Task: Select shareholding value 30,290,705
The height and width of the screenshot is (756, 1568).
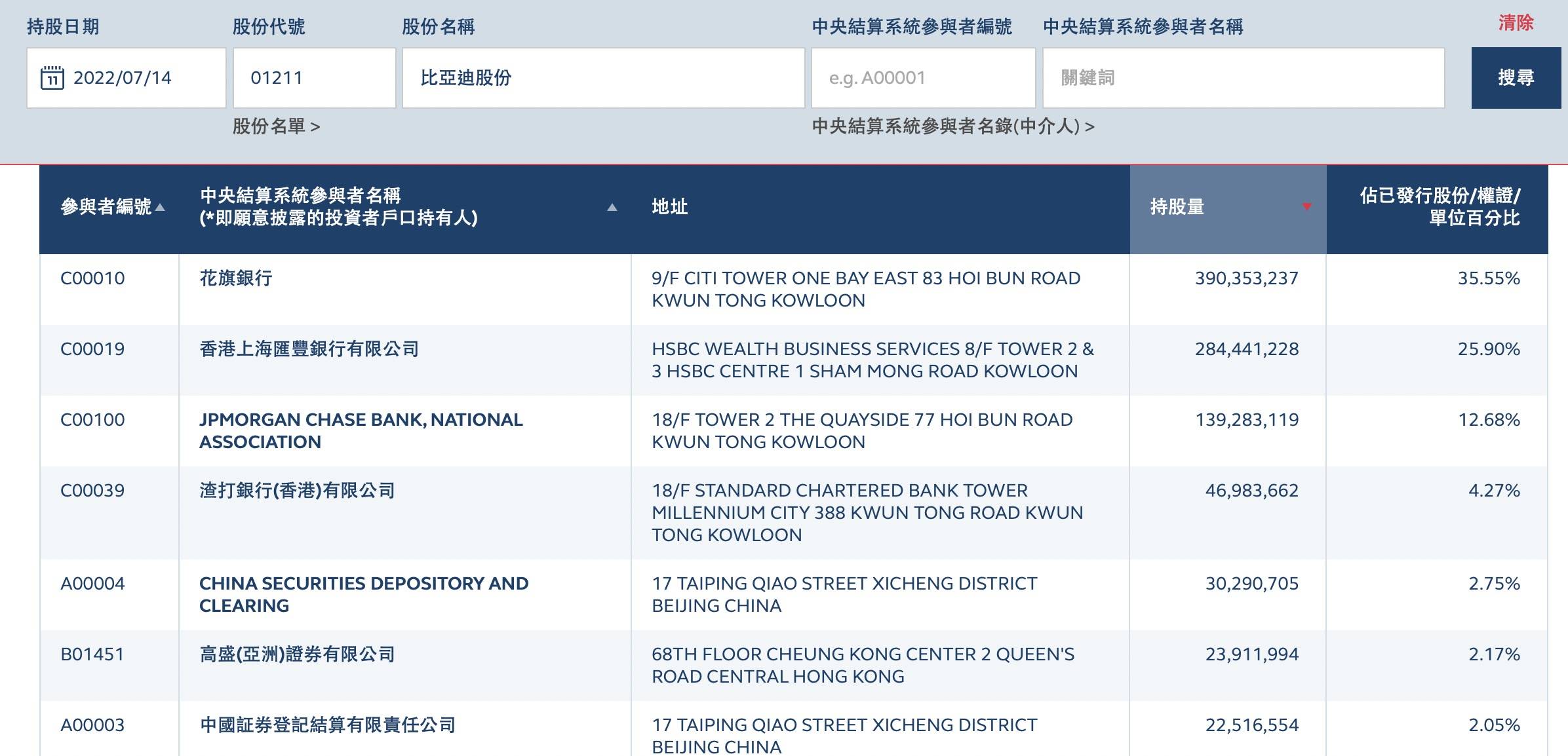Action: [1251, 584]
